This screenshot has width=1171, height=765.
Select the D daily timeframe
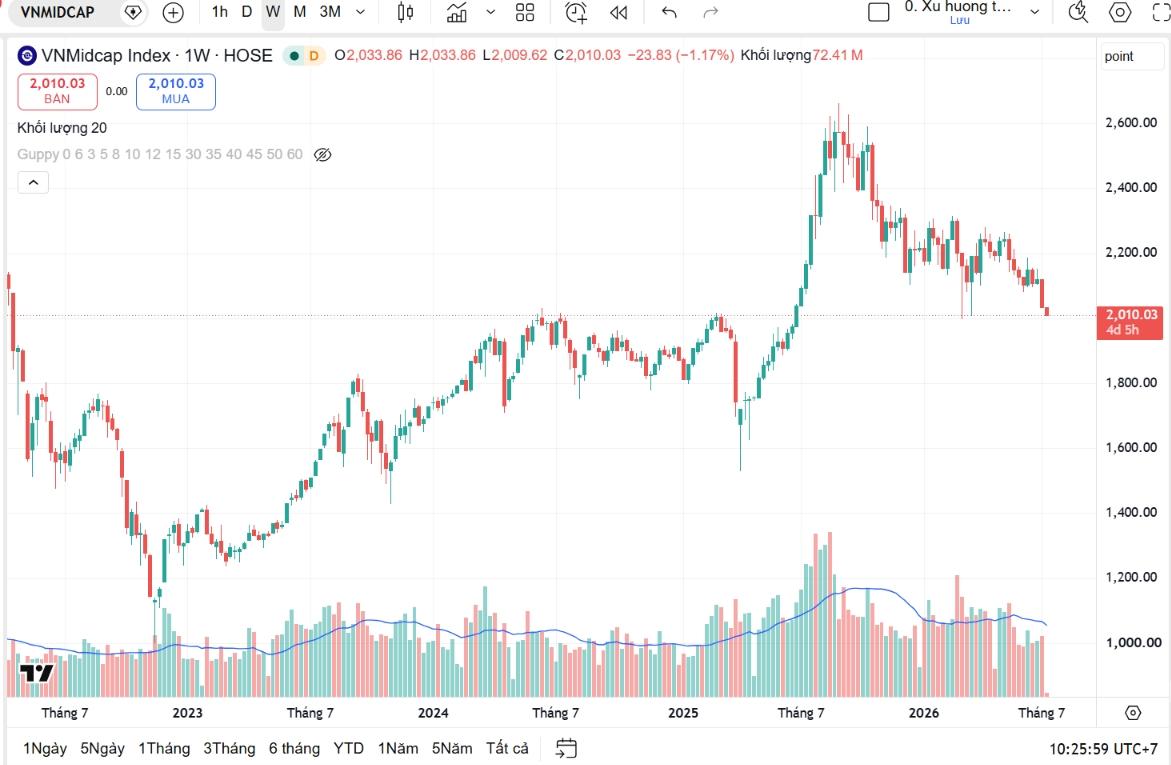coord(246,12)
